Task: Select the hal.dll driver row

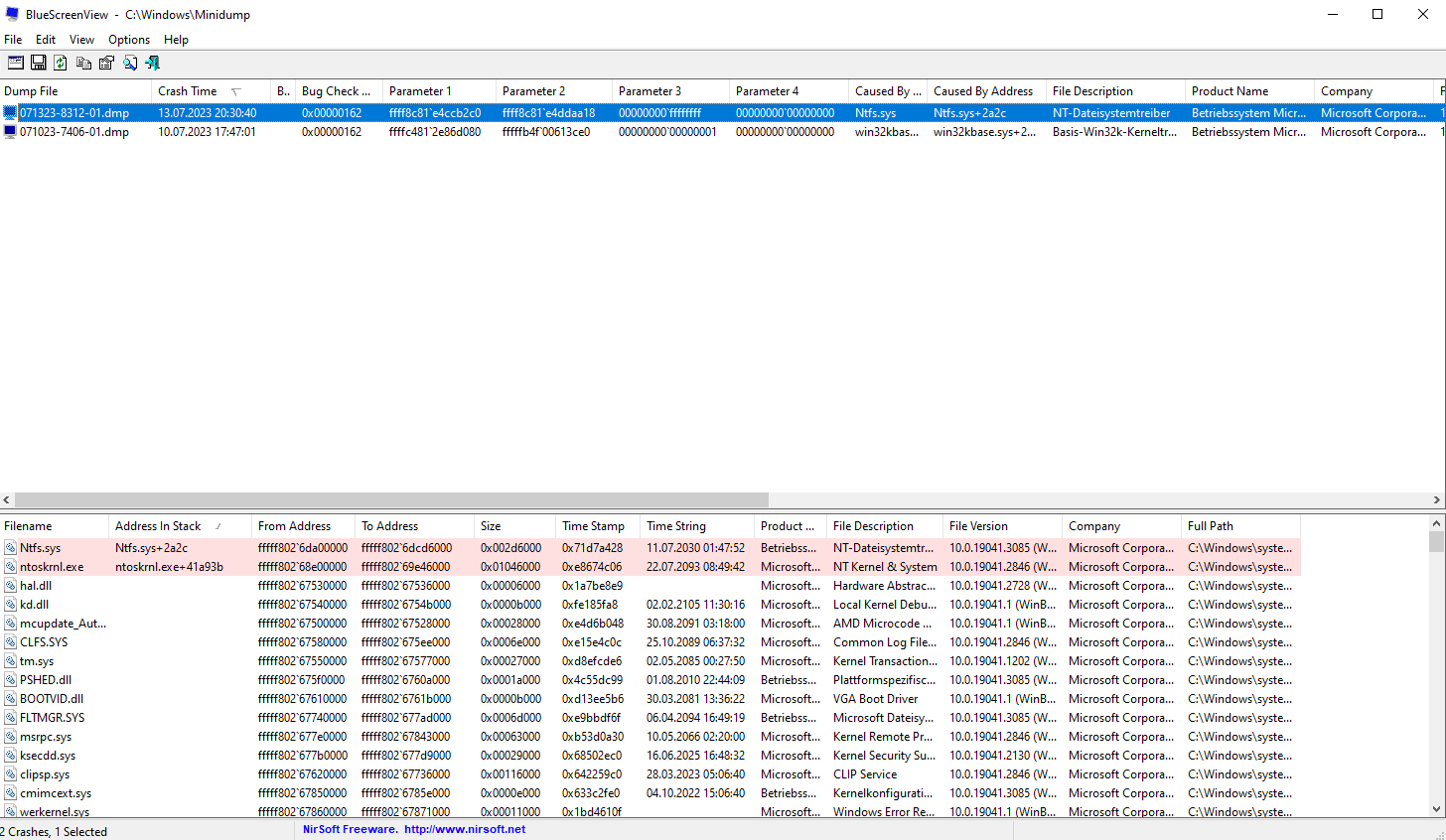Action: [651, 586]
